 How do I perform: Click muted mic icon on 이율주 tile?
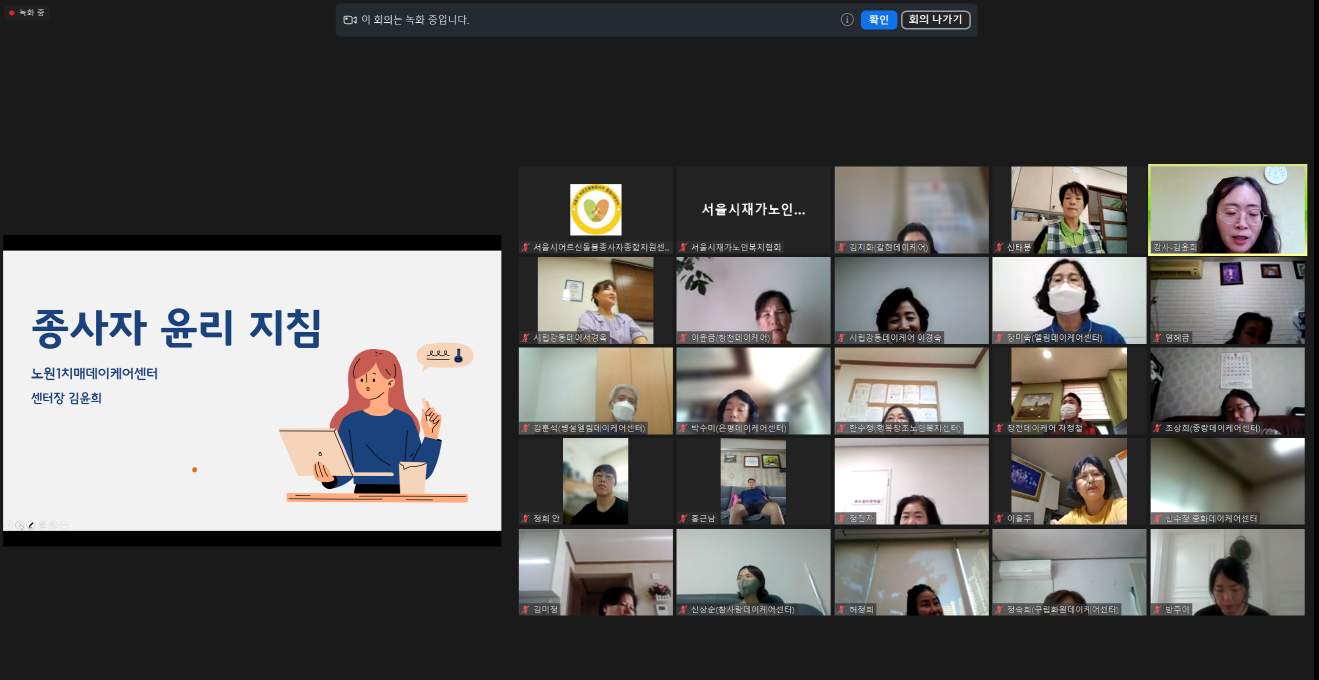(998, 519)
